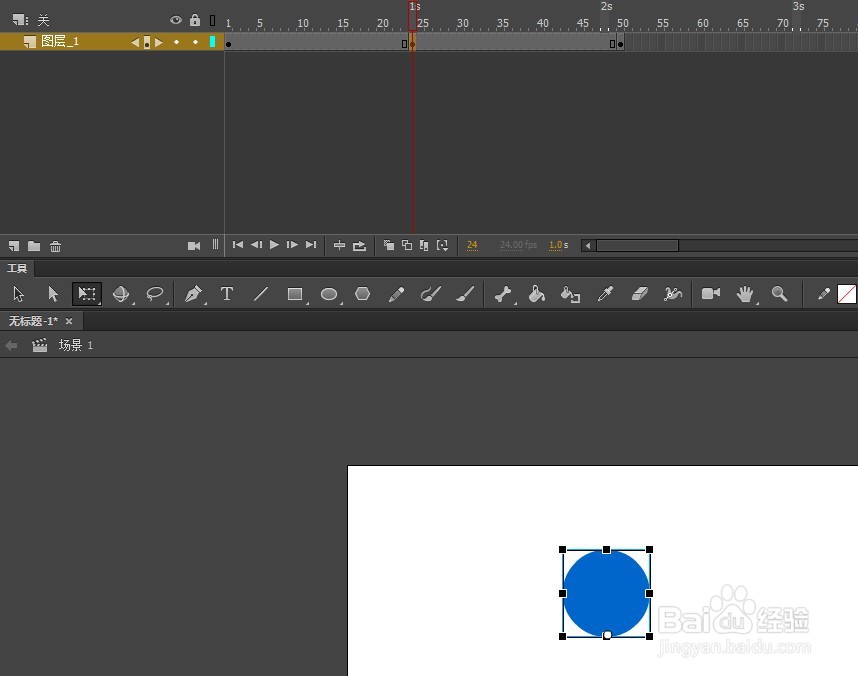Select the Zoom tool
Screen dimensions: 858x676
(781, 294)
